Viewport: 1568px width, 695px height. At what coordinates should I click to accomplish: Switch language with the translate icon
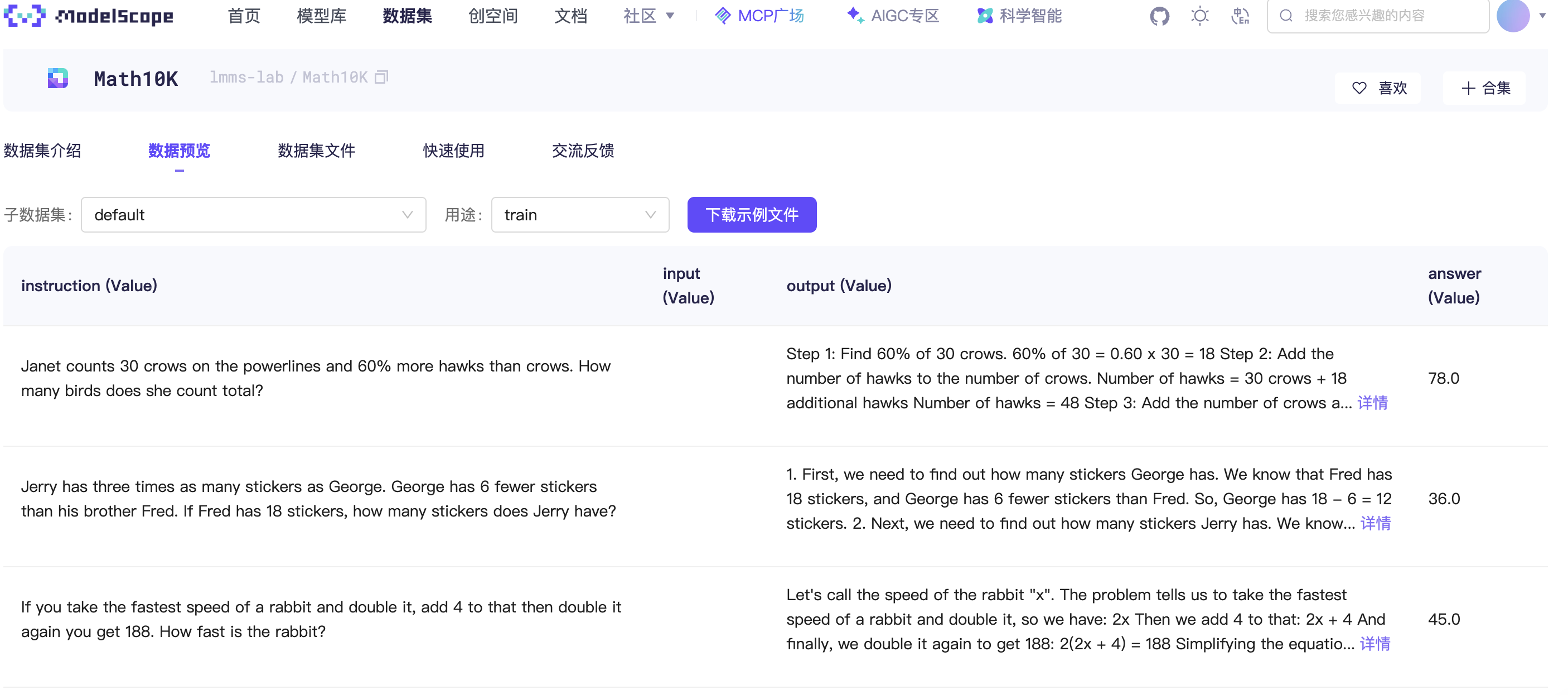pyautogui.click(x=1240, y=16)
